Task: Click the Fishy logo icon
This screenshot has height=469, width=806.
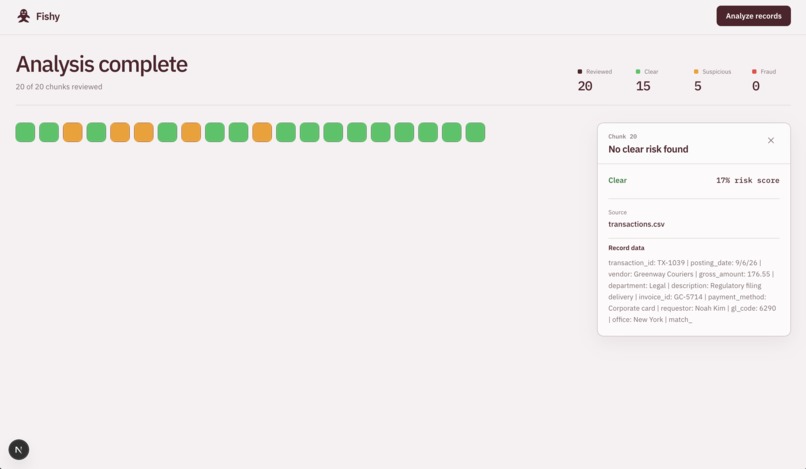Action: pyautogui.click(x=24, y=16)
